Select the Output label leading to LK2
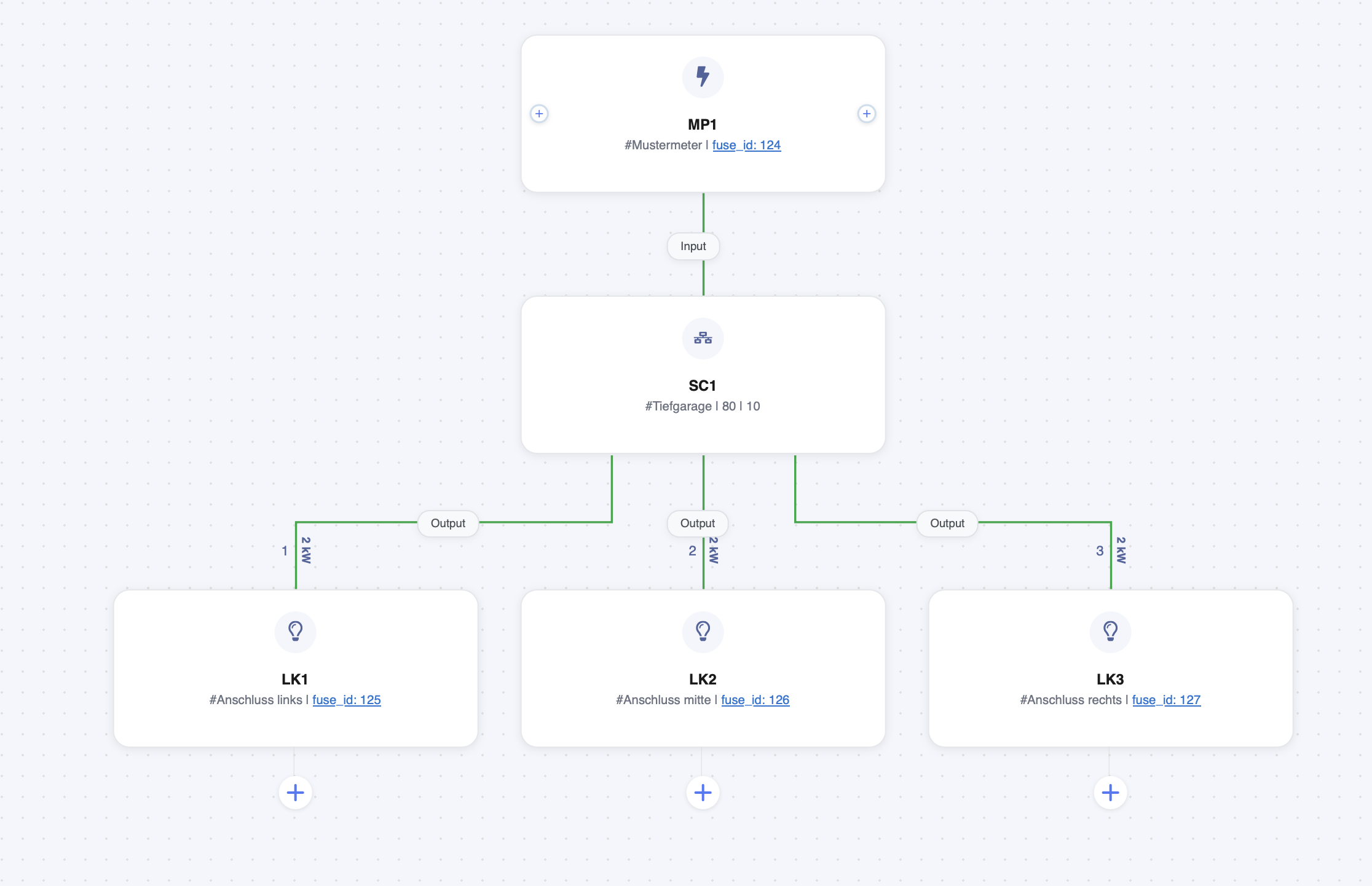 698,523
